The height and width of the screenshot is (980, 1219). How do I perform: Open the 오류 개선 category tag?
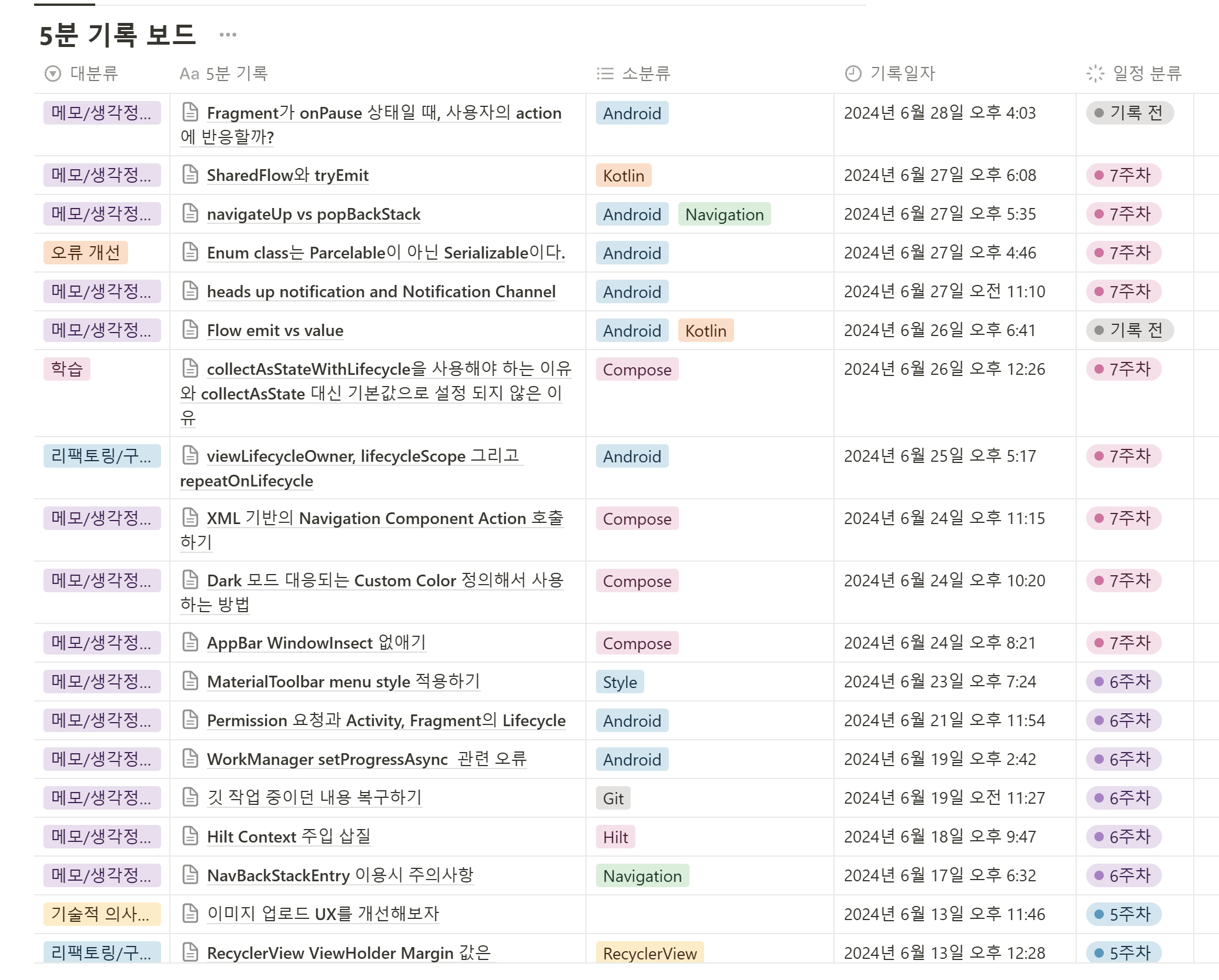click(x=86, y=253)
